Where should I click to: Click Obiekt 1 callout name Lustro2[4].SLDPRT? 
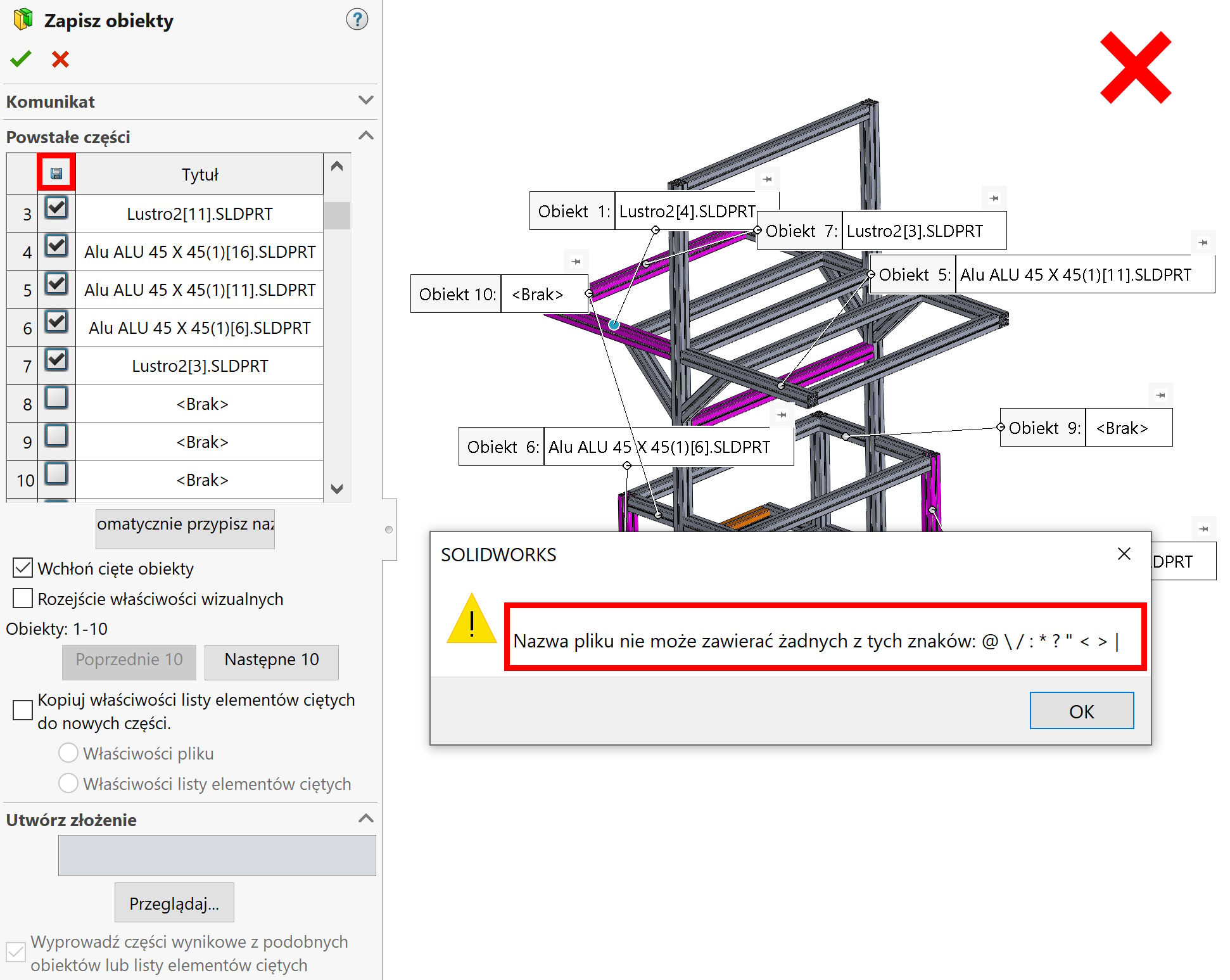coord(687,211)
